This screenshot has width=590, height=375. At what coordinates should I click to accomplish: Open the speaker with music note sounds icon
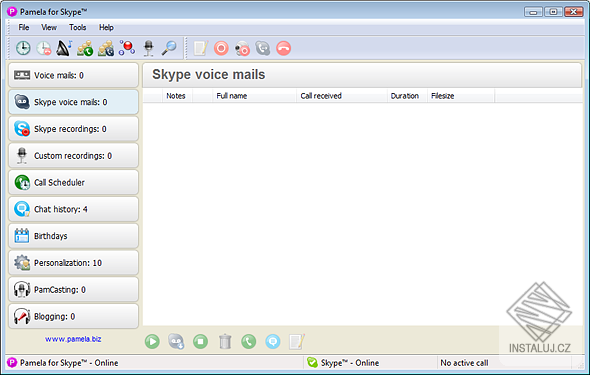tap(64, 48)
